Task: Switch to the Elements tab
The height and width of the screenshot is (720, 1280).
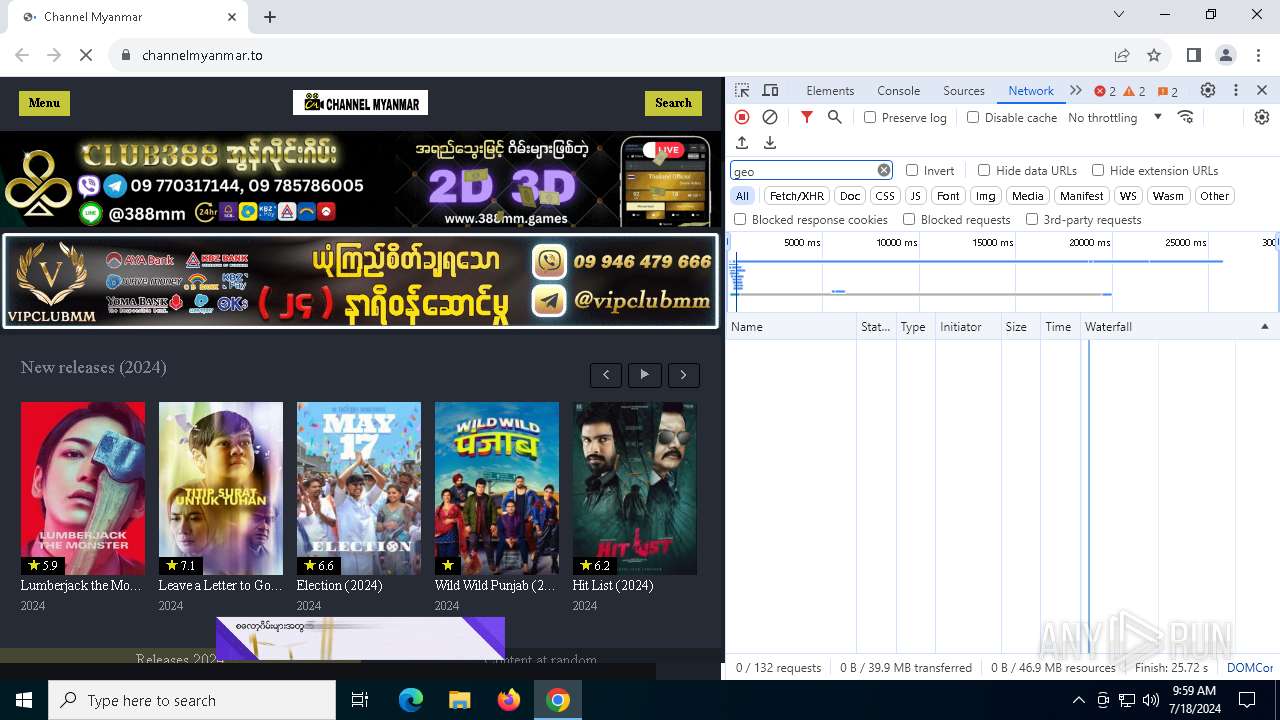Action: click(830, 90)
